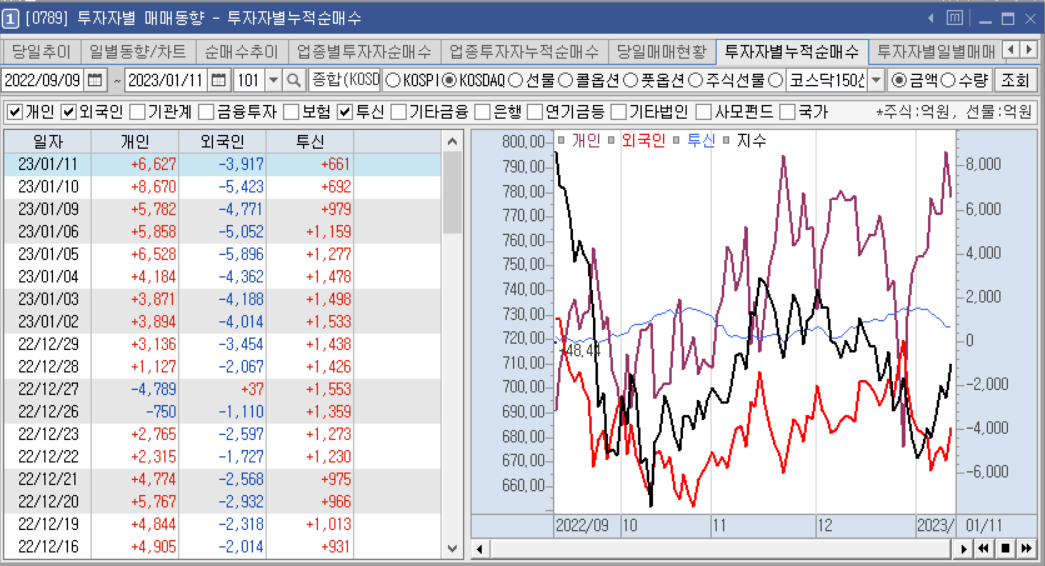Check the 보험 checkbox
The image size is (1045, 566).
pyautogui.click(x=291, y=112)
